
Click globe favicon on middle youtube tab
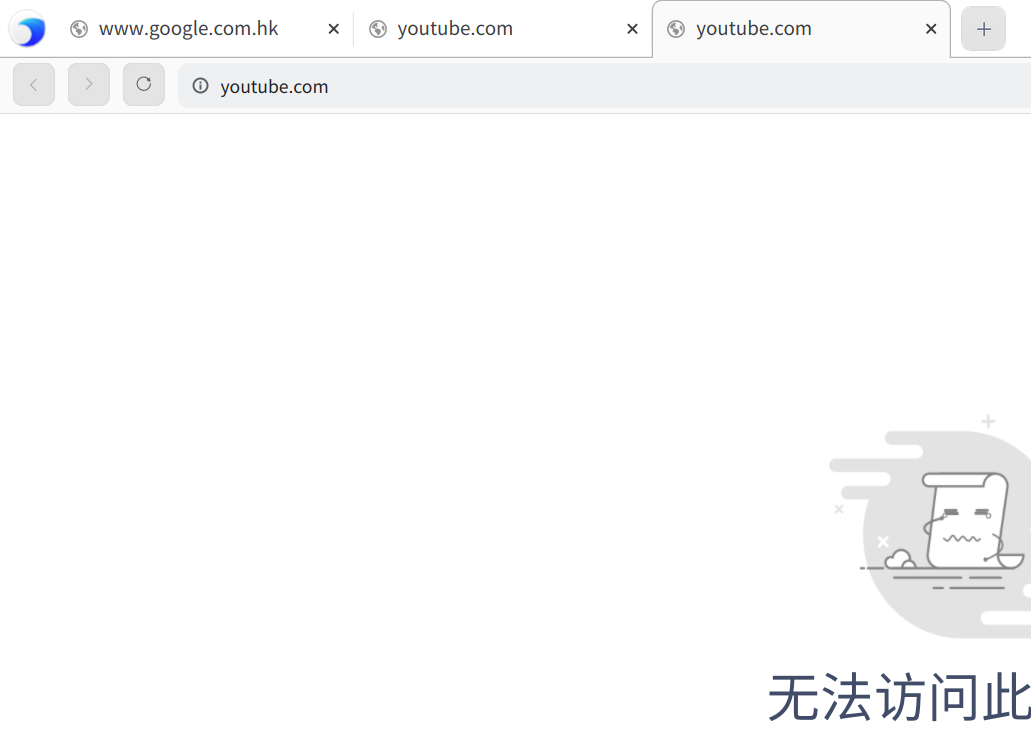tap(377, 29)
